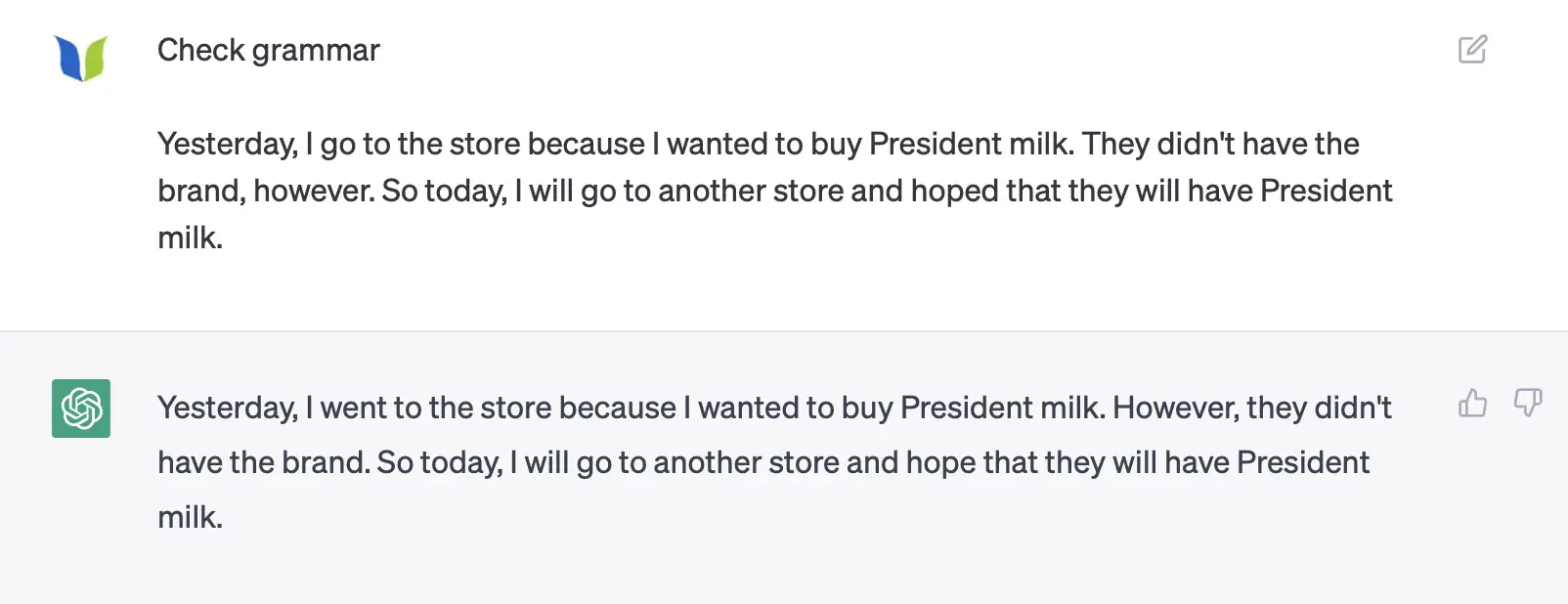Click the green ChatGPT logo avatar
The image size is (1568, 604).
pyautogui.click(x=81, y=409)
